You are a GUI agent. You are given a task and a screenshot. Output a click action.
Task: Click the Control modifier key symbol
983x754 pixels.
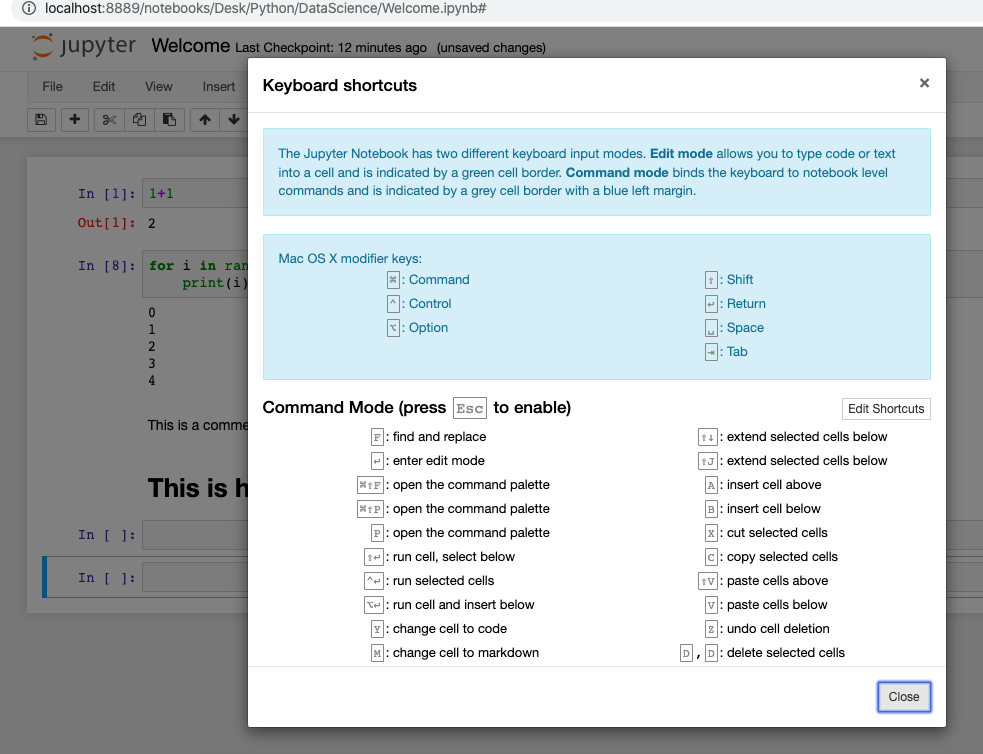pyautogui.click(x=393, y=304)
